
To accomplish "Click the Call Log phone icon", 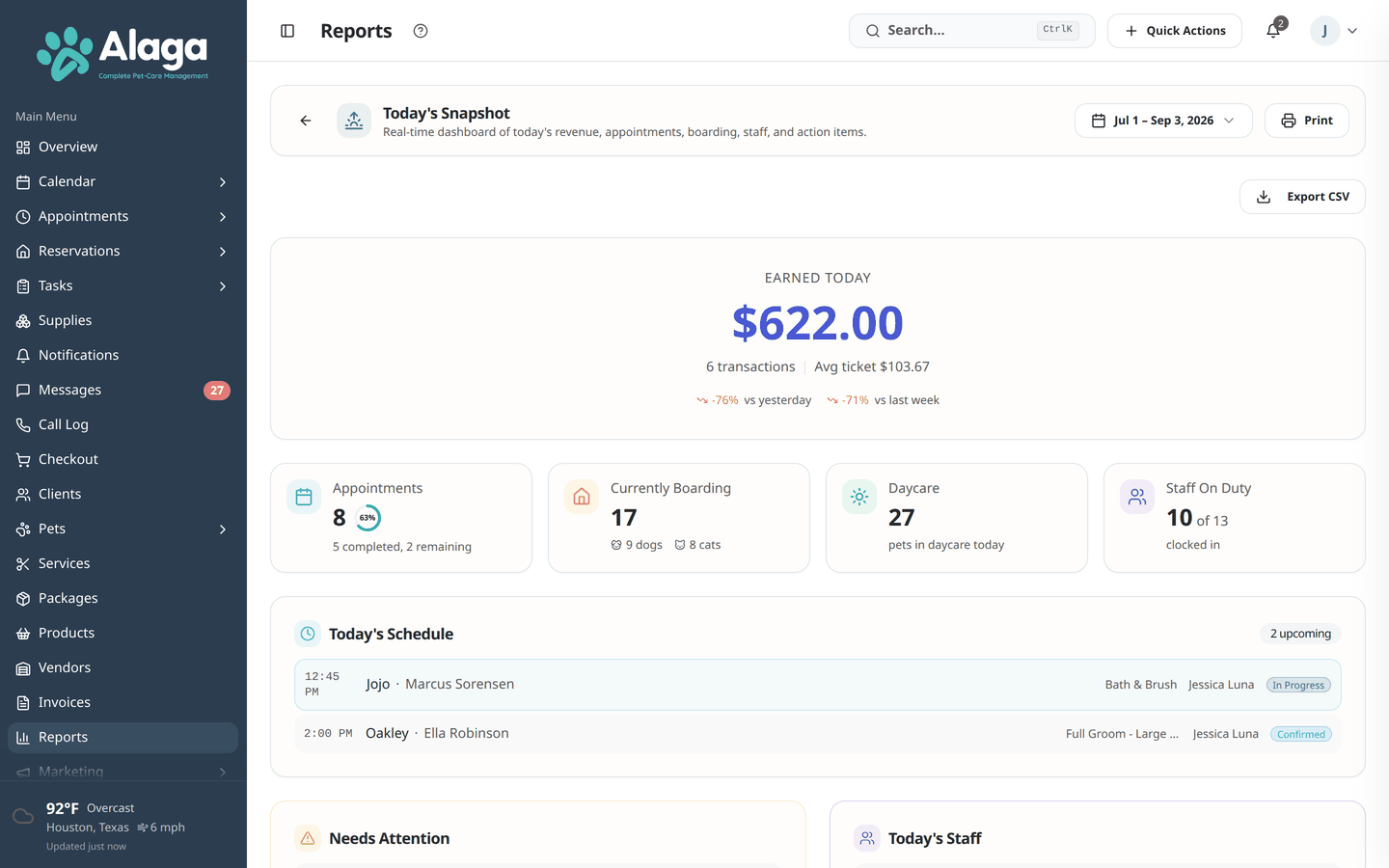I will [23, 424].
